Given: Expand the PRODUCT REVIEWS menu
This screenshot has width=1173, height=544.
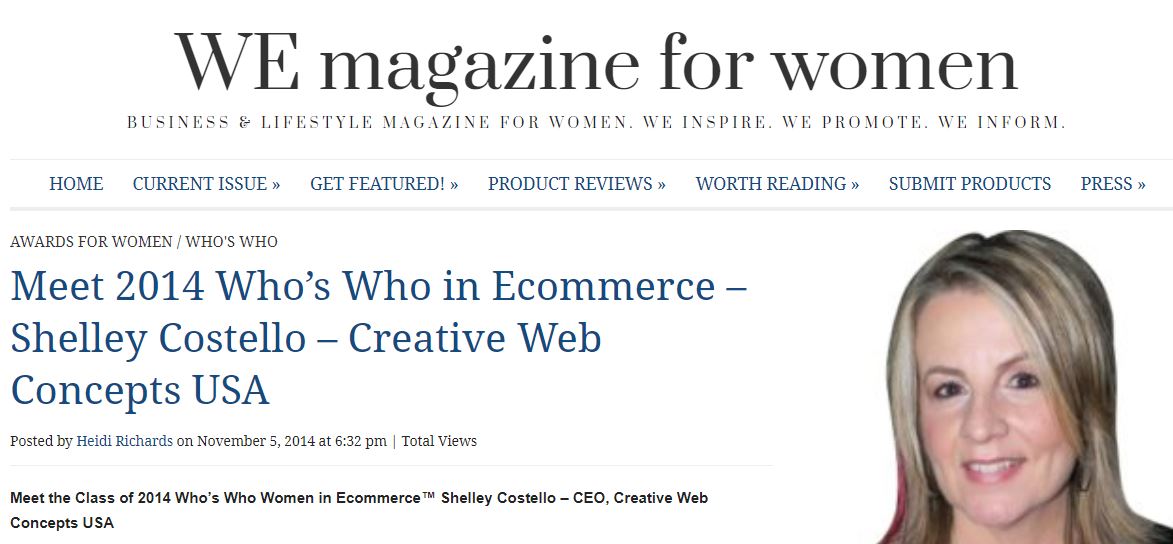Looking at the screenshot, I should 576,184.
